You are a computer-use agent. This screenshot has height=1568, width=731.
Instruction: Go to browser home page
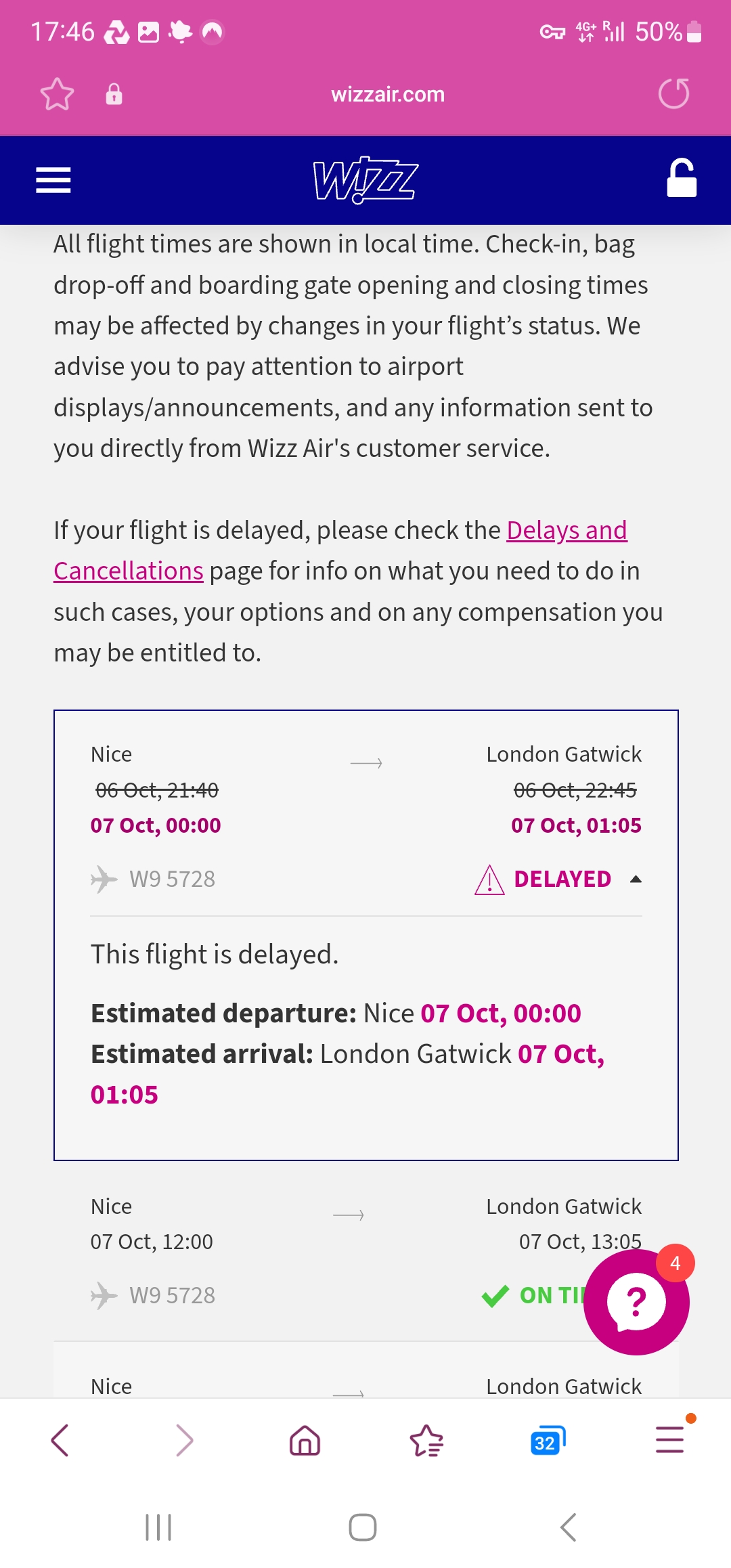305,1440
